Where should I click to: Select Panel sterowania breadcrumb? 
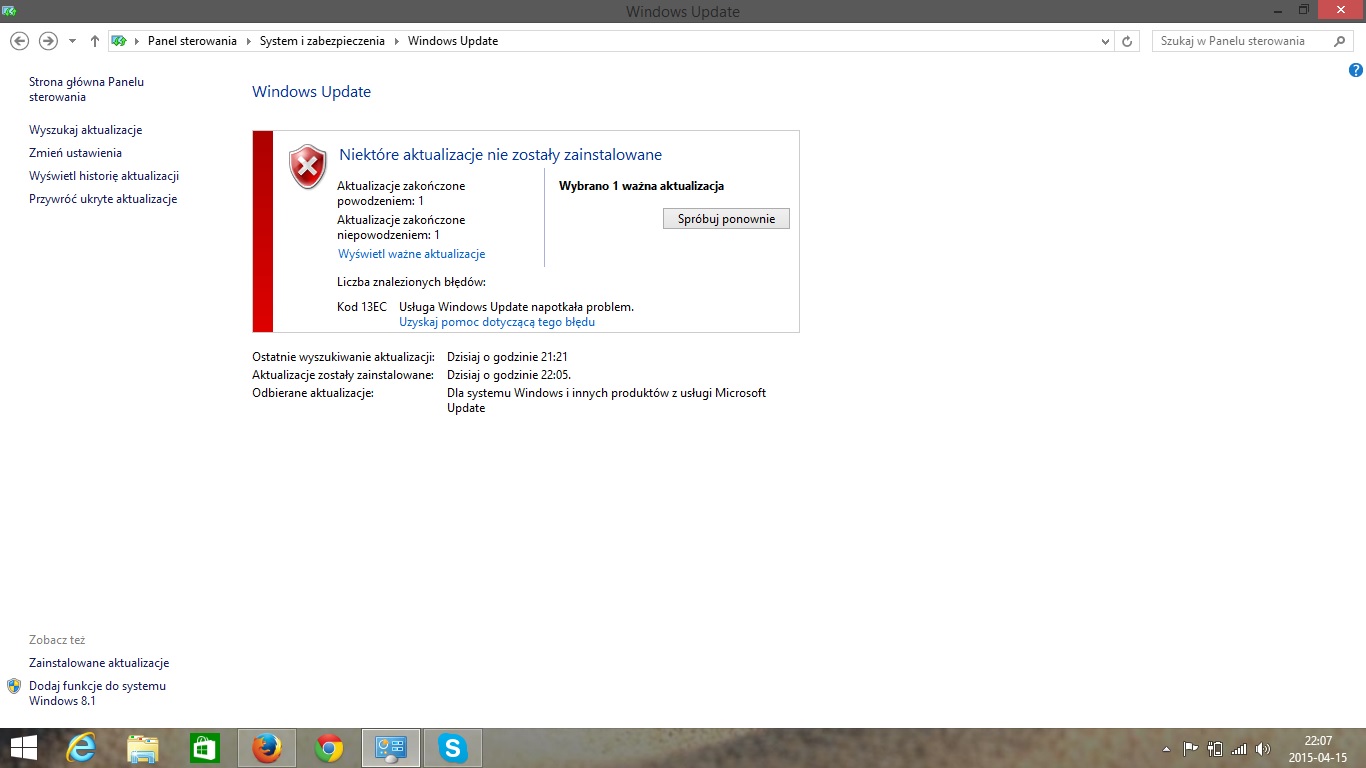tap(192, 41)
